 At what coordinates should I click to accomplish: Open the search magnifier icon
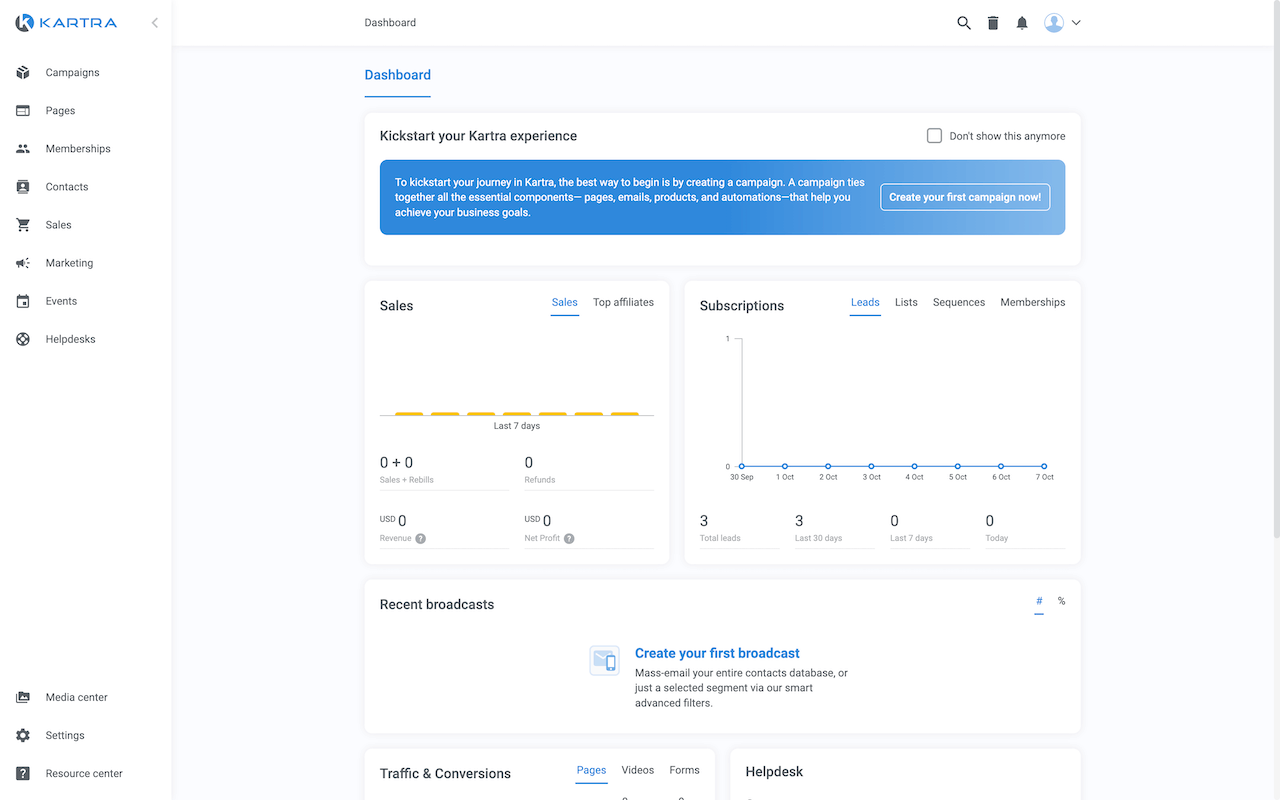click(963, 22)
